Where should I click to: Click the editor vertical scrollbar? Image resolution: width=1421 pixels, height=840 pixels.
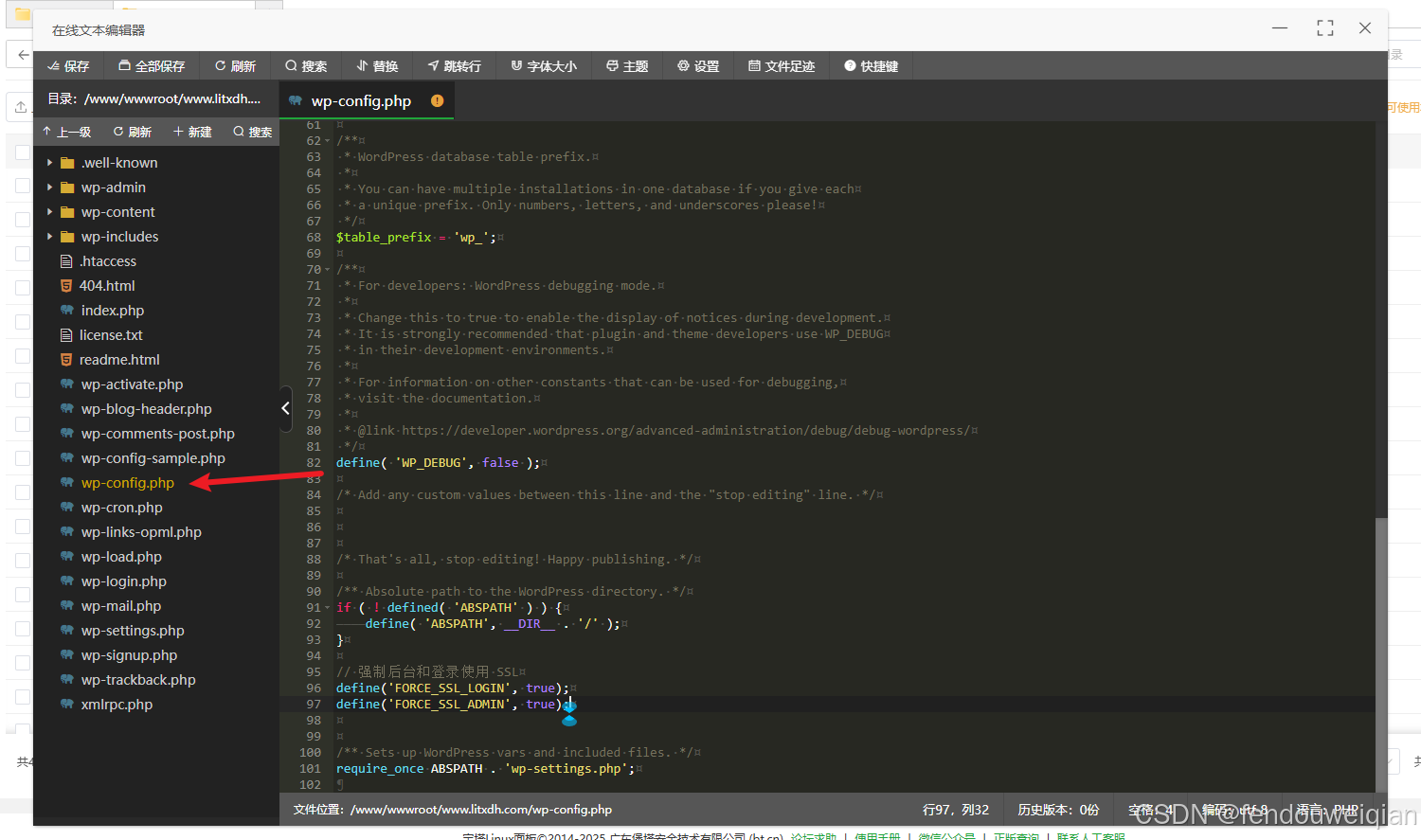click(1381, 653)
